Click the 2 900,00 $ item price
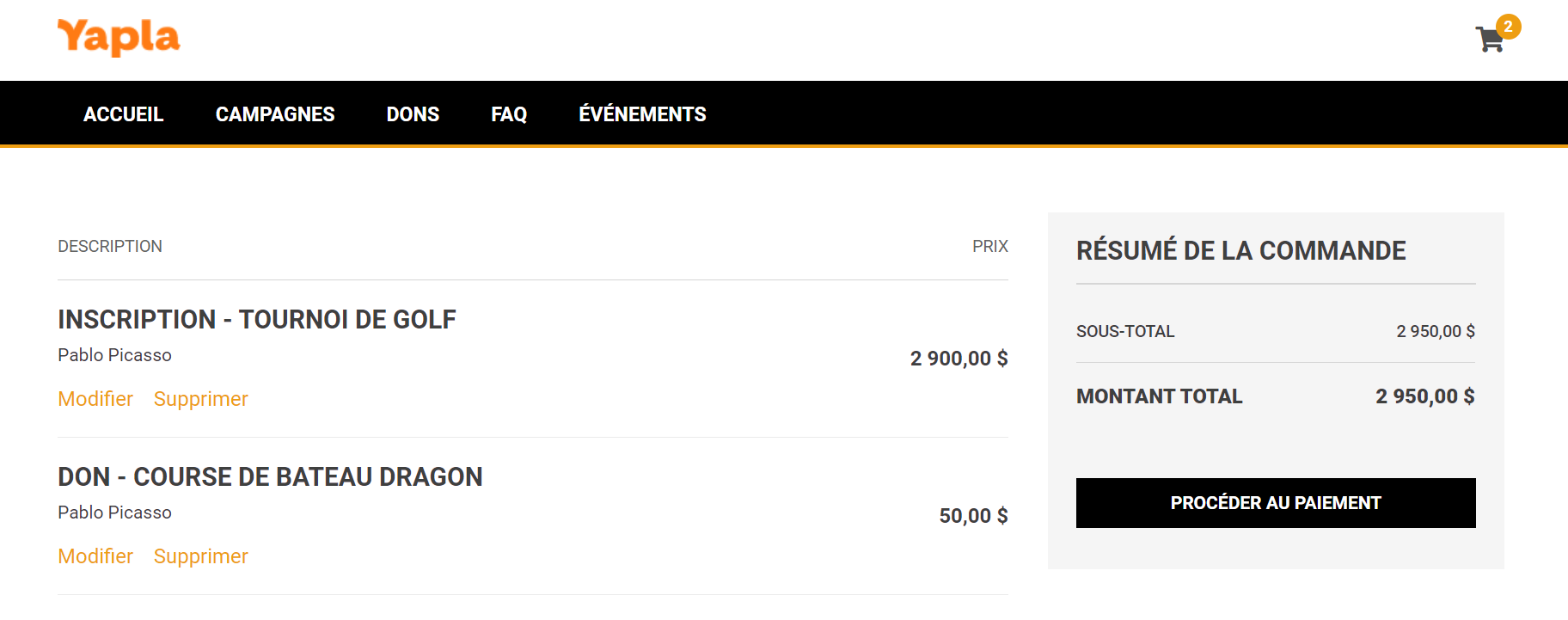Screen dimensions: 1568x620 click(x=959, y=359)
